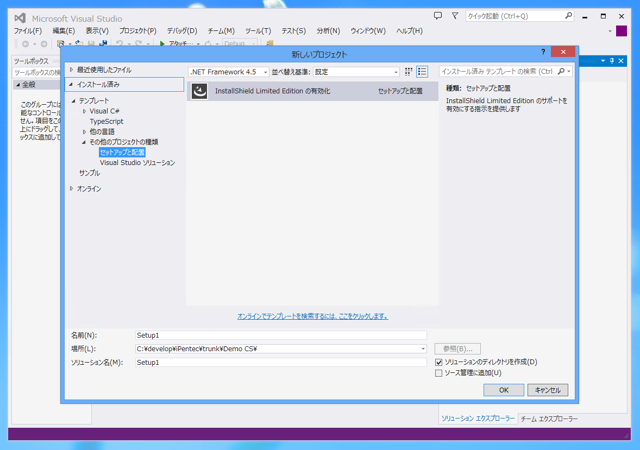Toggle Create directory for solution checkbox

pyautogui.click(x=439, y=362)
